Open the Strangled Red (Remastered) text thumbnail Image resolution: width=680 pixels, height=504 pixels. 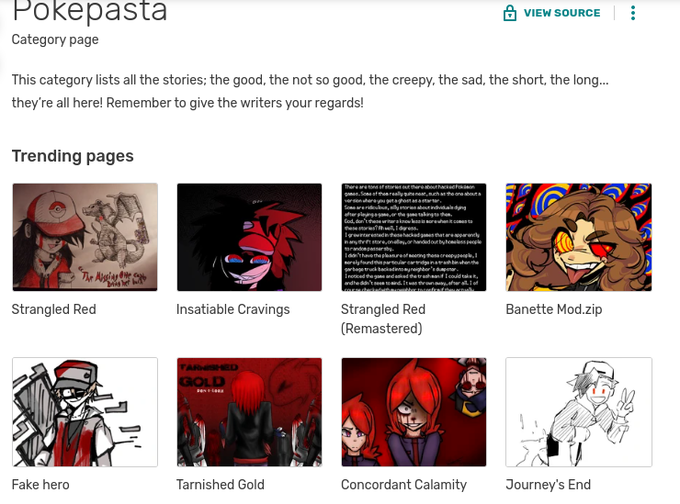click(x=414, y=237)
